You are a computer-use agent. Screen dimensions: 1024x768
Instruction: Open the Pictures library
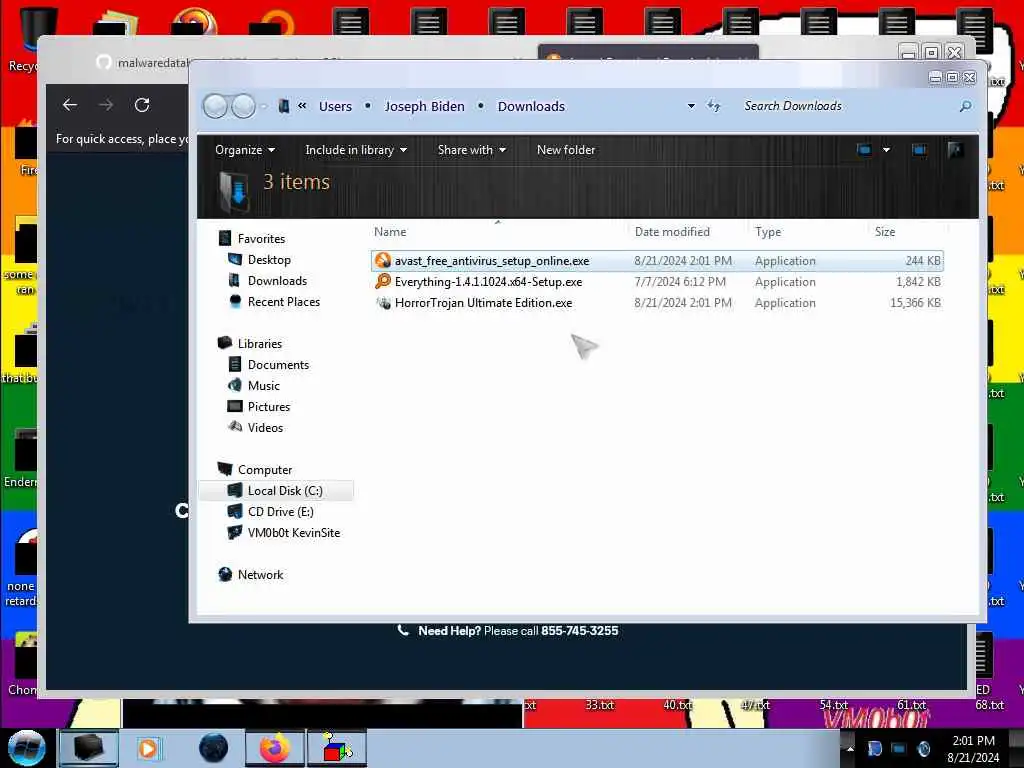click(268, 407)
